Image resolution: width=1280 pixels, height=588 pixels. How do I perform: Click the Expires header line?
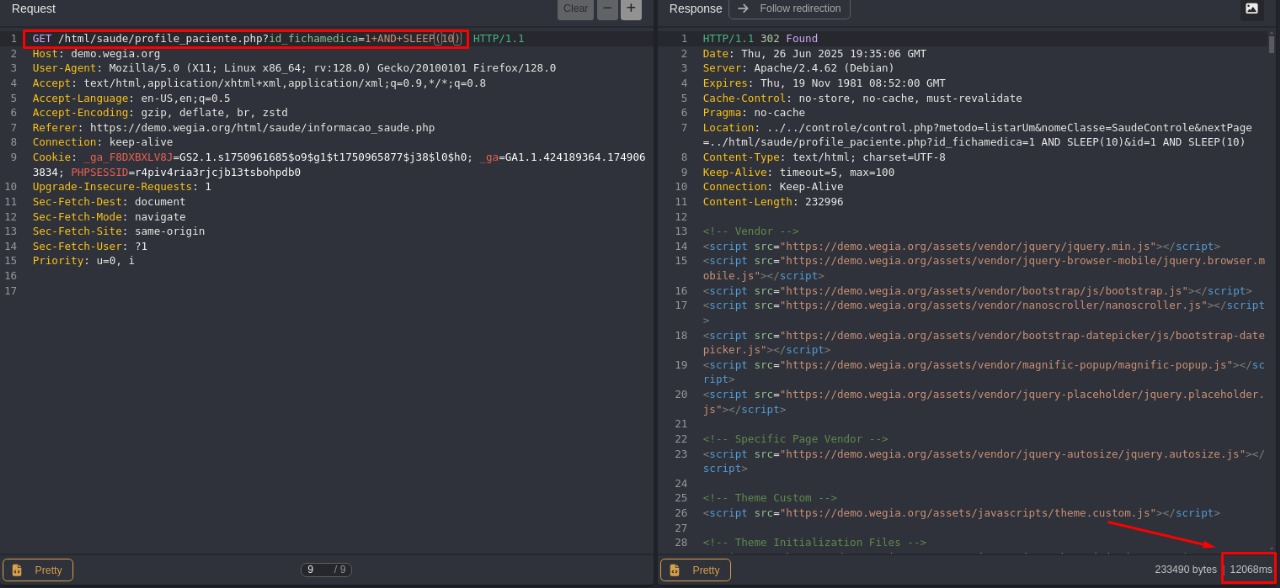(824, 83)
